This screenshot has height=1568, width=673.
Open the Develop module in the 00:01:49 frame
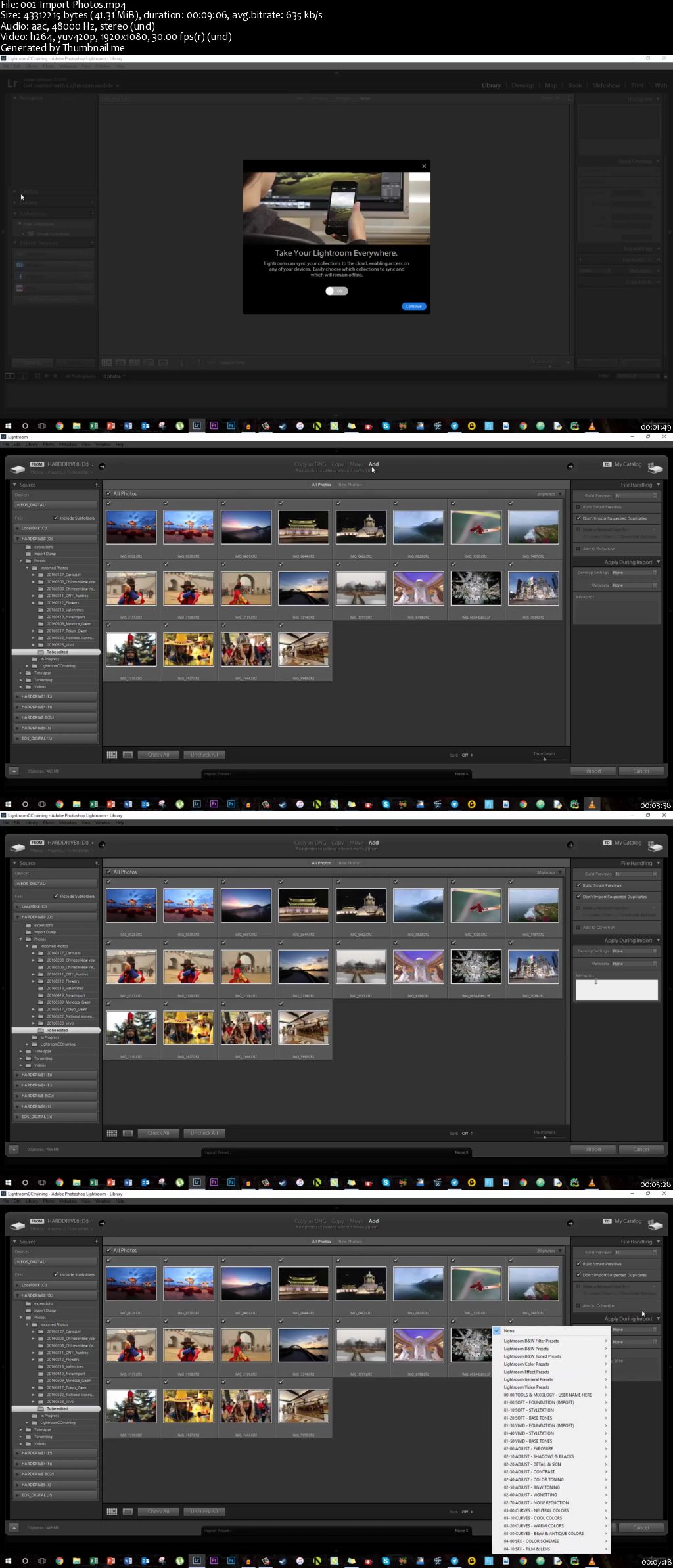click(x=522, y=85)
